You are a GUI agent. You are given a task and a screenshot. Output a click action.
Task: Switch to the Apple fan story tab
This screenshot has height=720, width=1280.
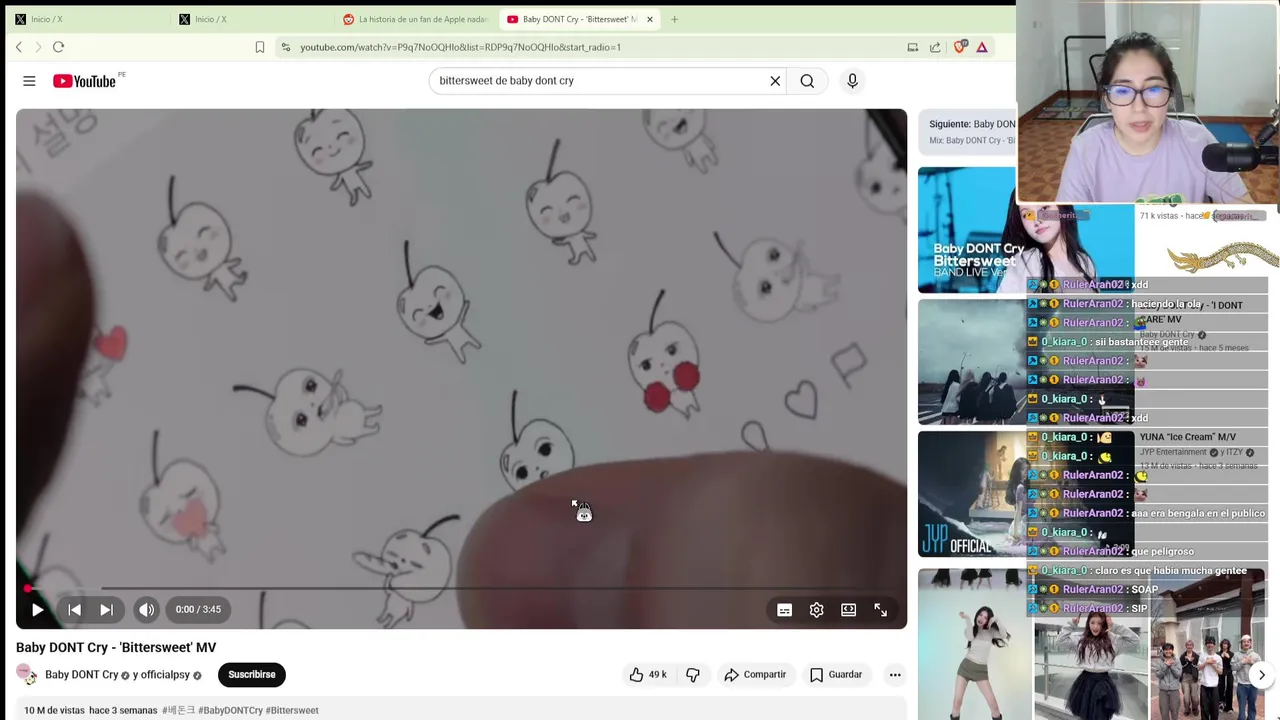click(415, 19)
